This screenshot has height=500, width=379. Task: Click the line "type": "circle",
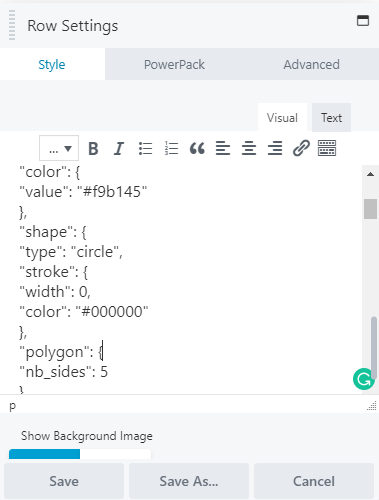coord(71,252)
